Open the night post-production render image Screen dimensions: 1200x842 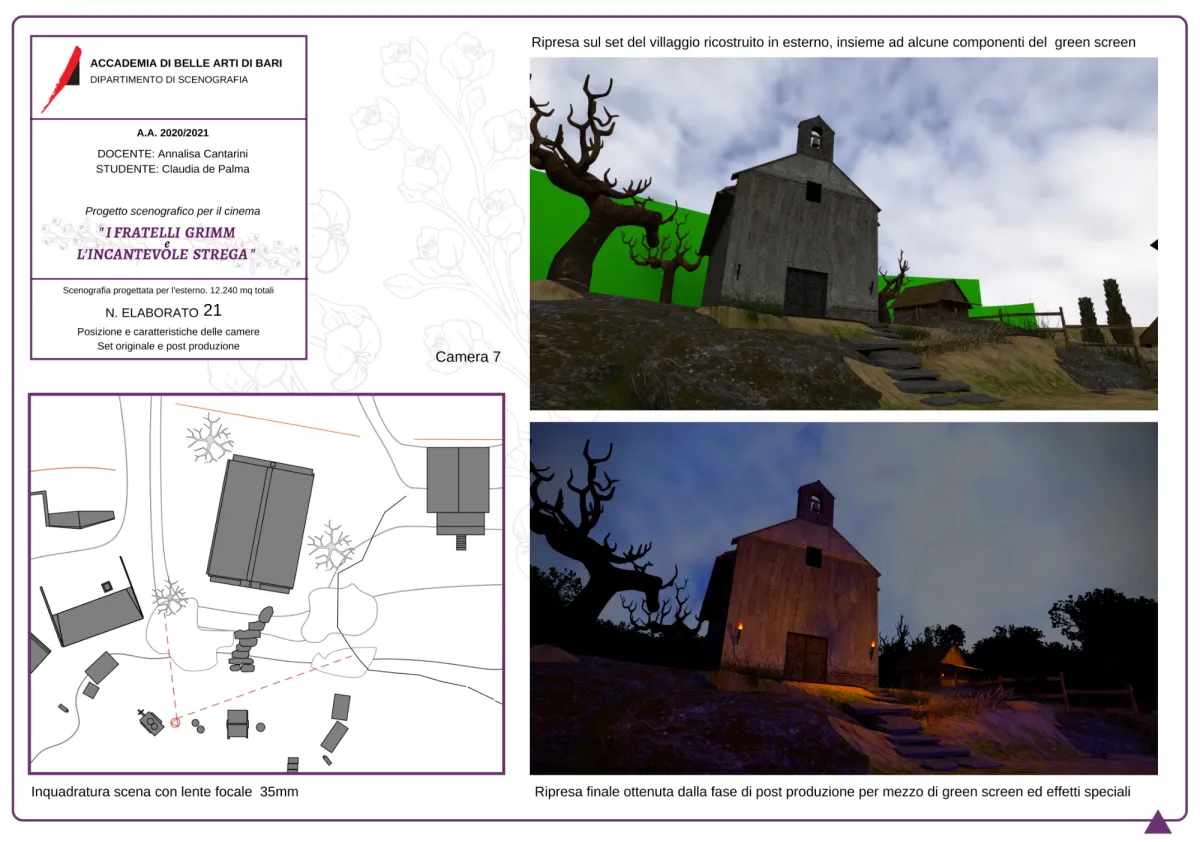[x=843, y=598]
